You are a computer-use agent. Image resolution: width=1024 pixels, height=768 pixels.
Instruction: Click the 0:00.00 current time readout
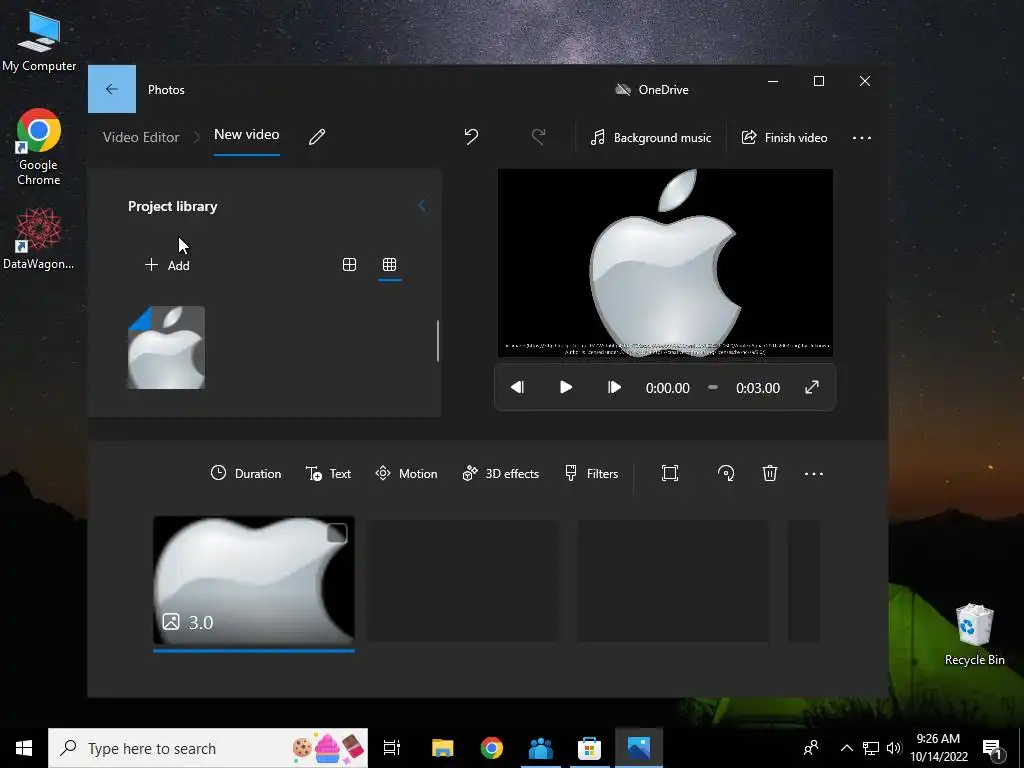pos(667,388)
